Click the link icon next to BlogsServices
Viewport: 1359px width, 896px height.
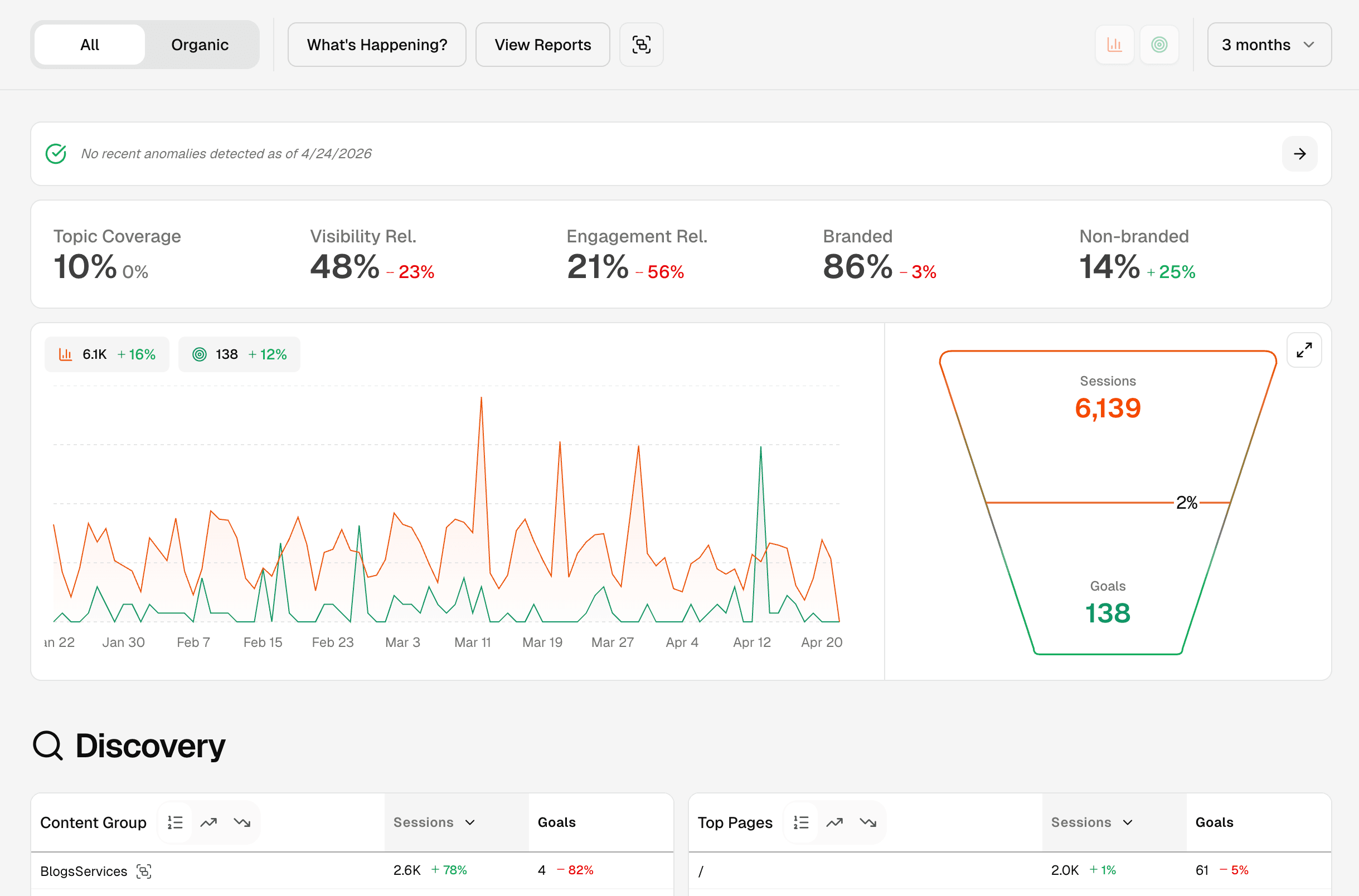144,871
